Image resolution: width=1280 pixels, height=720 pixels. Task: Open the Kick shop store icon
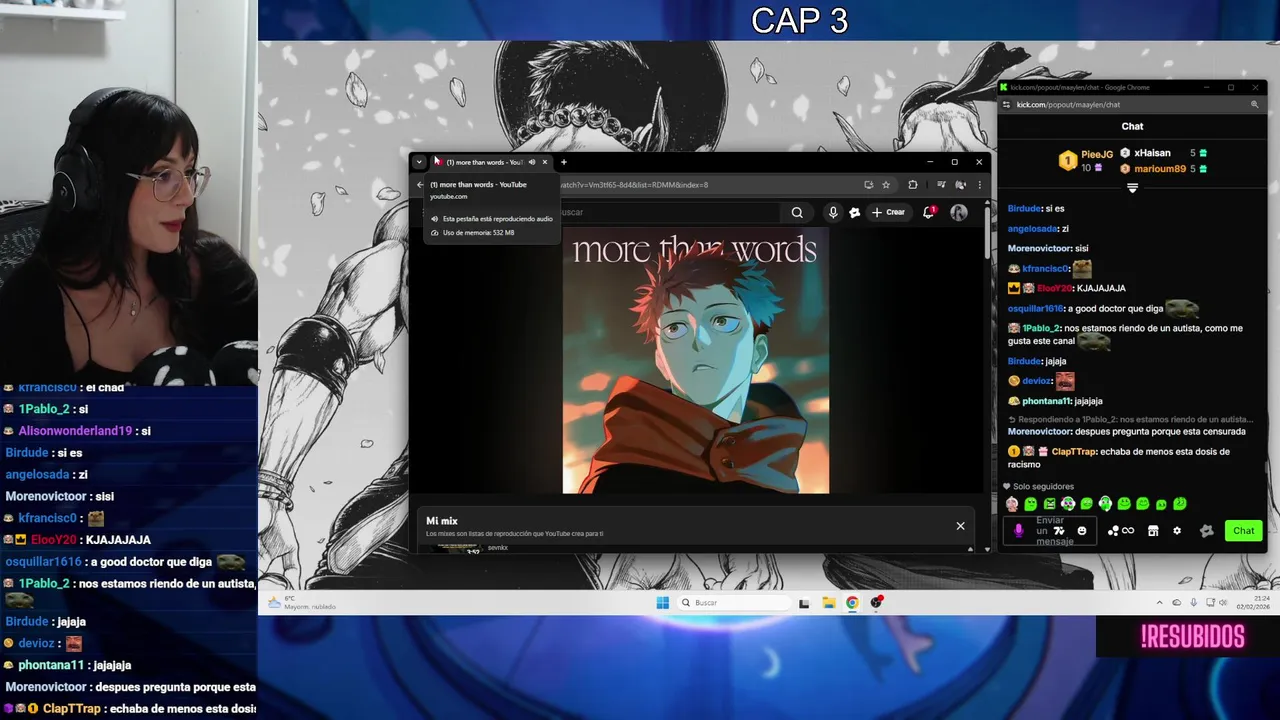(1153, 531)
